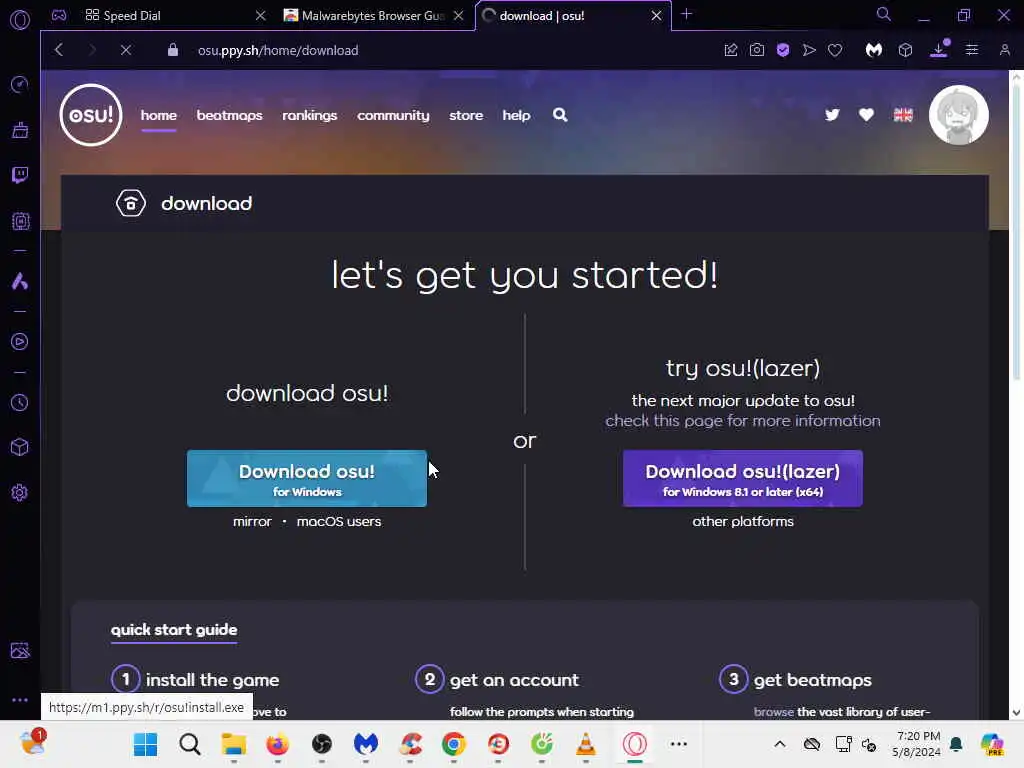The width and height of the screenshot is (1024, 768).
Task: Open VLC media player from taskbar
Action: click(x=586, y=744)
